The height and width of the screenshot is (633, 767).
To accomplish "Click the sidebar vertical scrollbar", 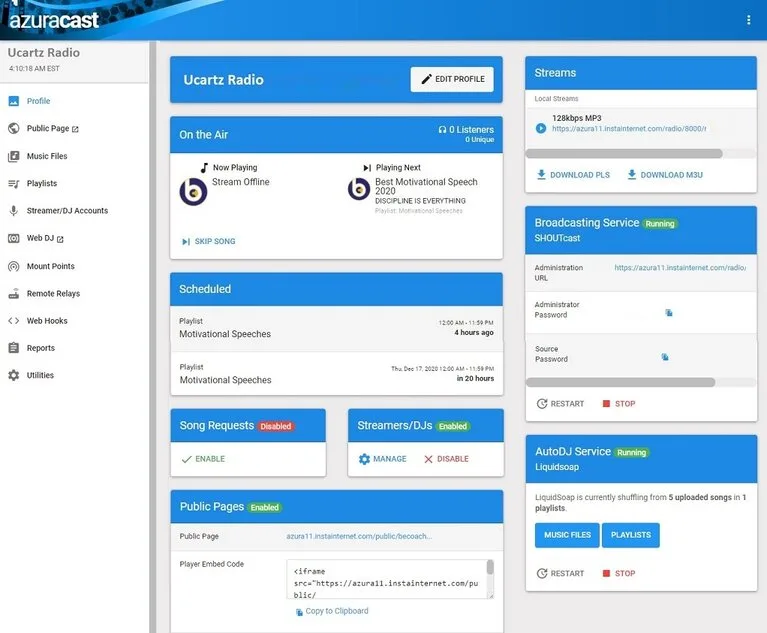I will point(153,337).
